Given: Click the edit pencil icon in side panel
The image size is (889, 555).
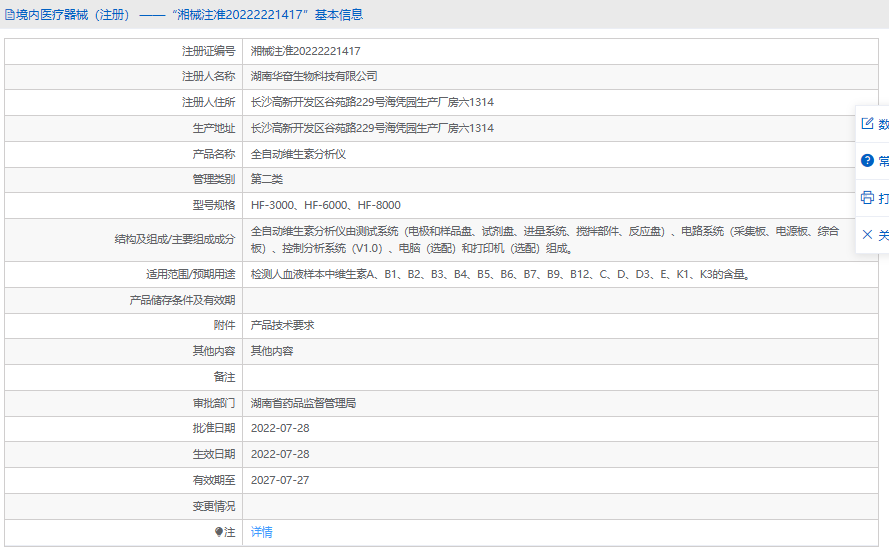Looking at the screenshot, I should pos(867,124).
